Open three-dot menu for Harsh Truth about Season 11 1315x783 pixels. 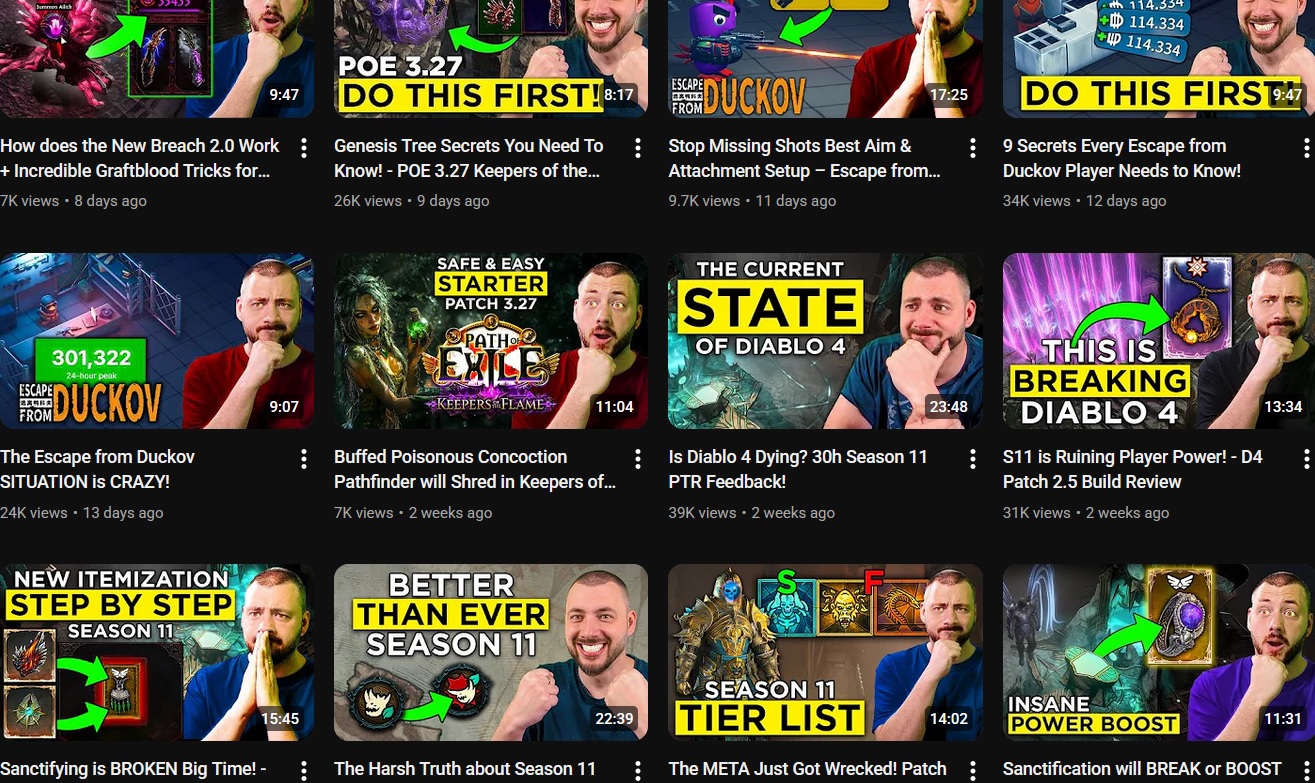pos(638,771)
